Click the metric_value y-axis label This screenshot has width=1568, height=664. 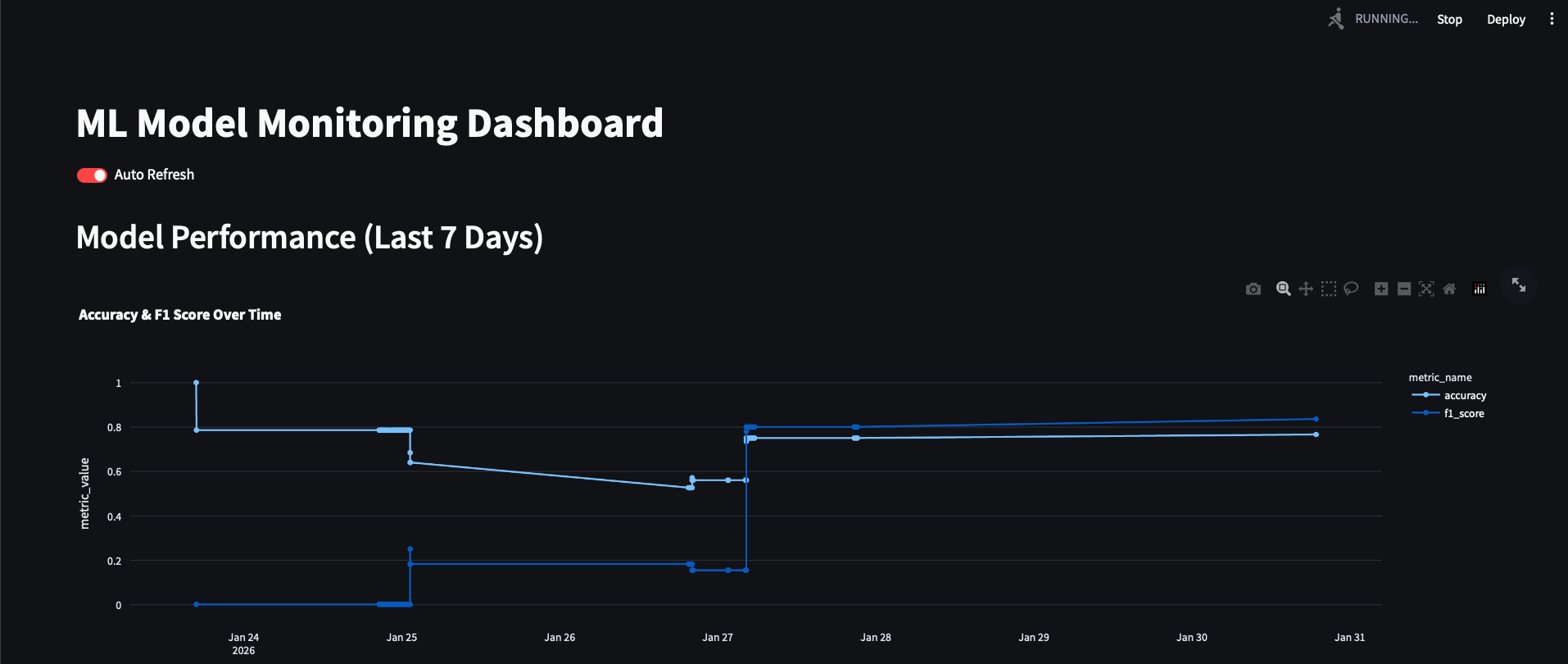pyautogui.click(x=84, y=493)
